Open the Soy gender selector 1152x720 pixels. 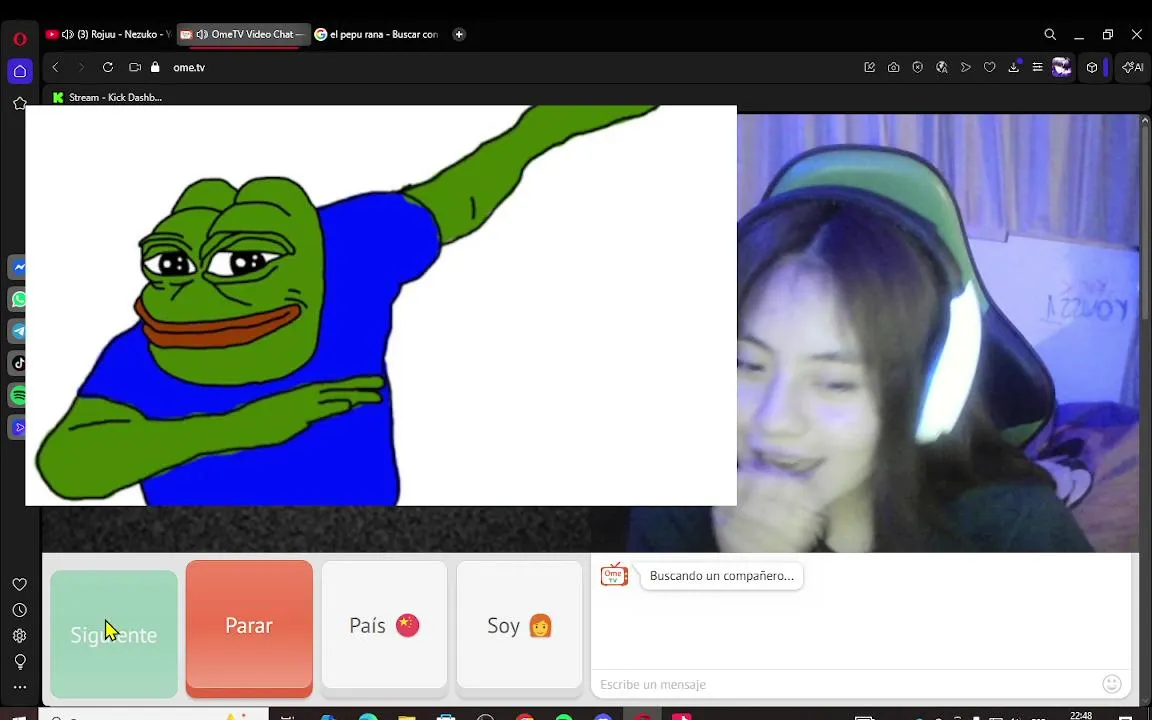pyautogui.click(x=519, y=625)
